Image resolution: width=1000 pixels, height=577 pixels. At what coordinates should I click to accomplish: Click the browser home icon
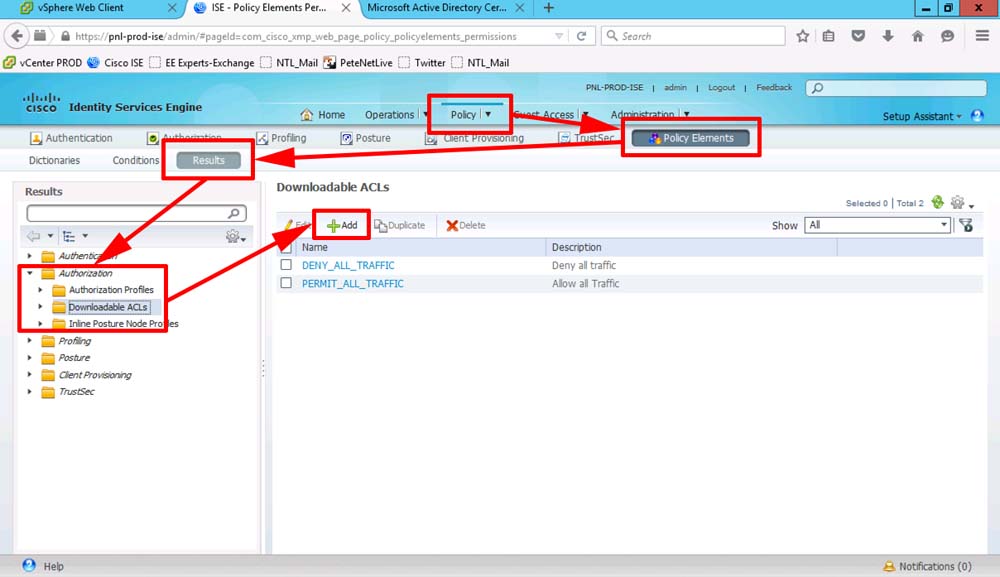918,36
